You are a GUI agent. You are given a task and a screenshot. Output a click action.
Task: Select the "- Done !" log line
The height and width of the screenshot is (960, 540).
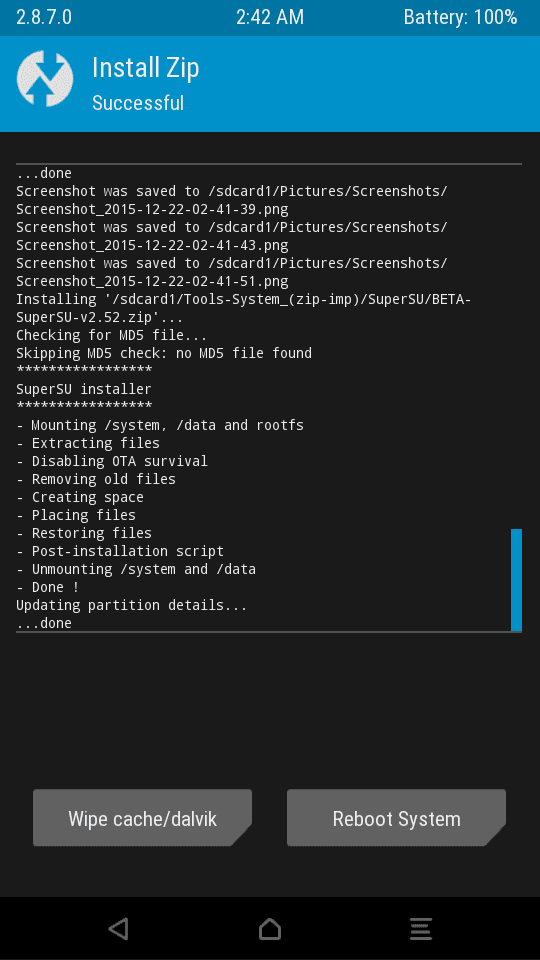pyautogui.click(x=48, y=587)
